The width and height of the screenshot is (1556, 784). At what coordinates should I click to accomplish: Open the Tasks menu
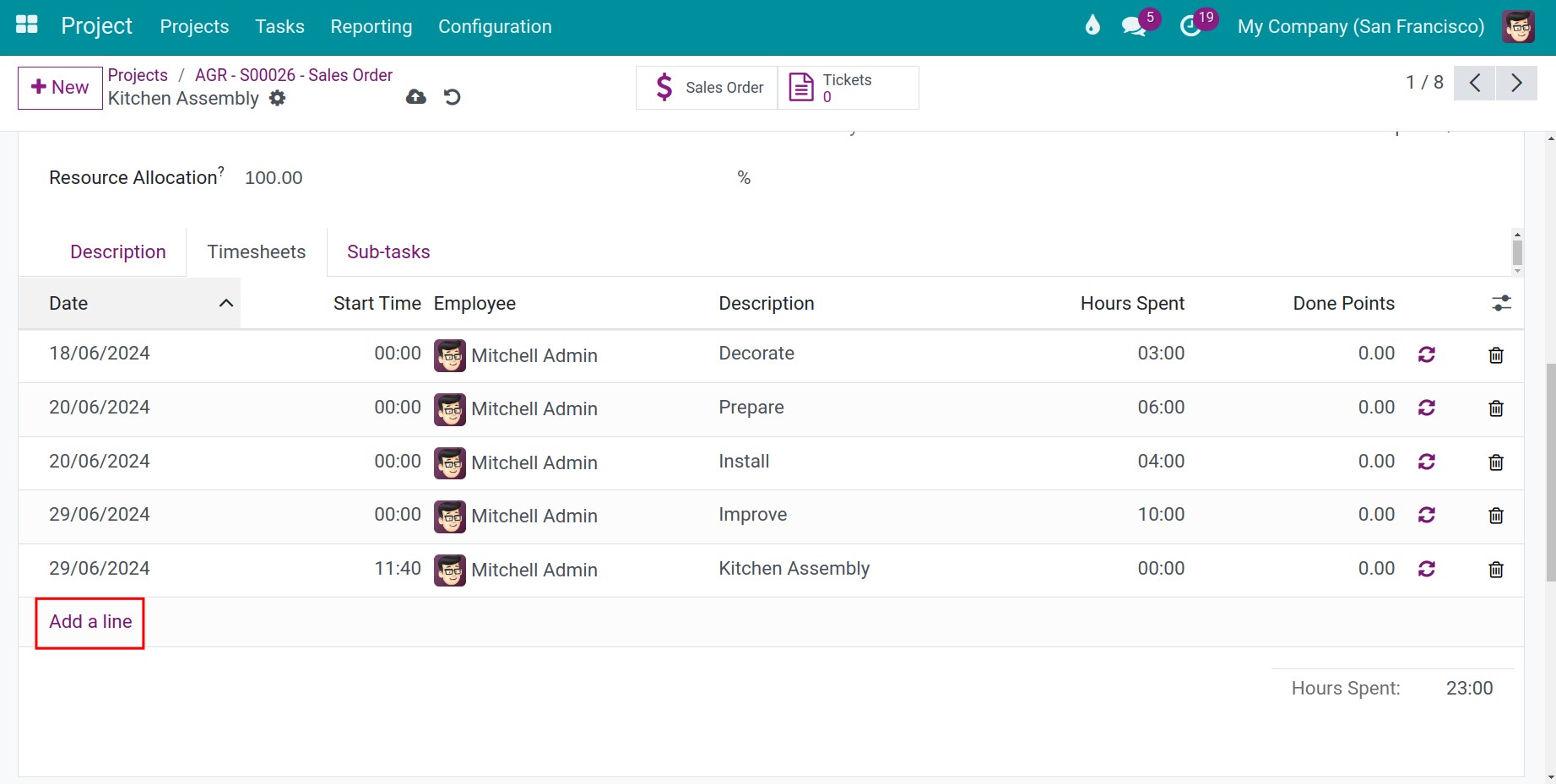[279, 26]
